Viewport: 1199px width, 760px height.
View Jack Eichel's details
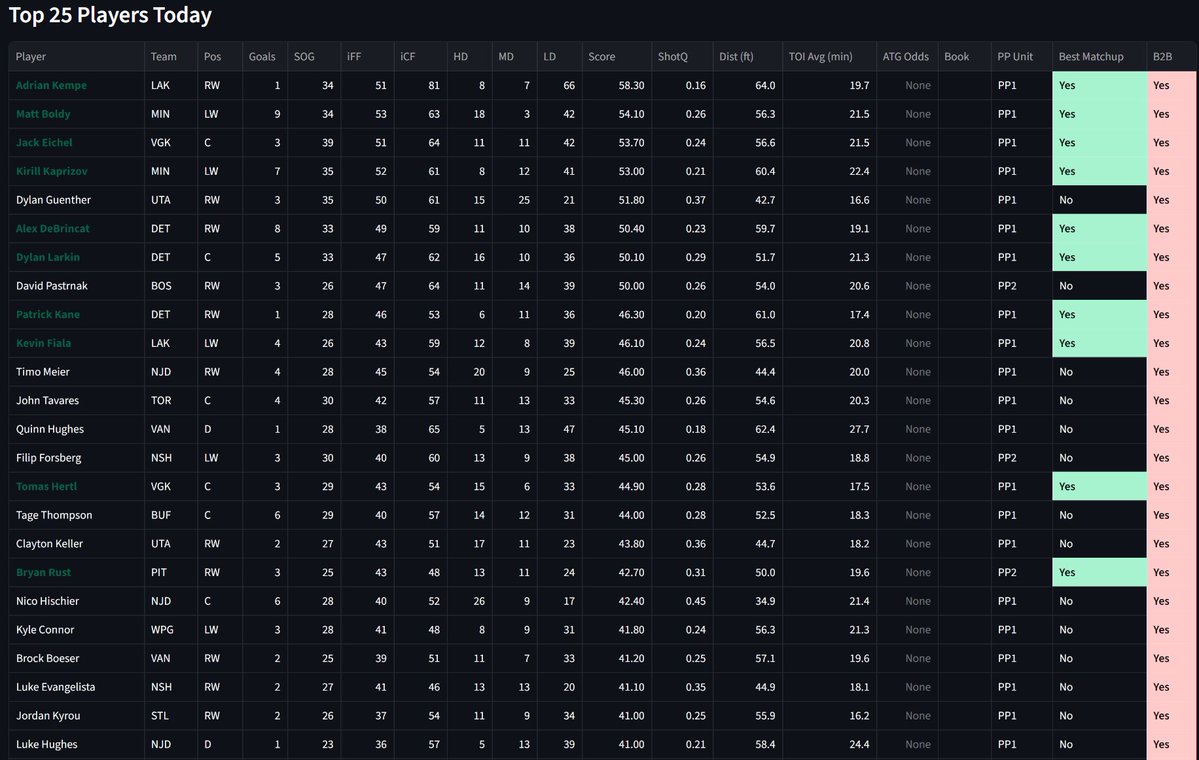click(x=43, y=142)
